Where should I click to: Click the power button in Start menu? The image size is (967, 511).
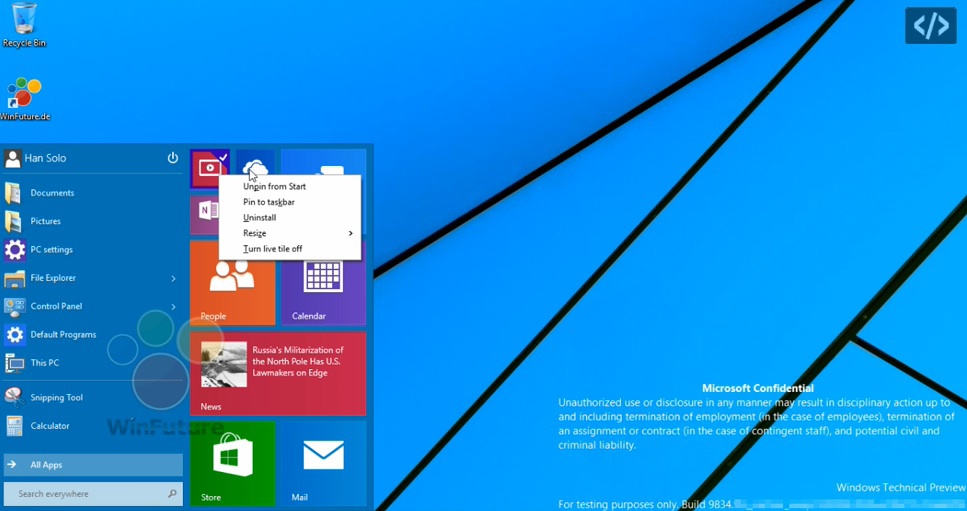(x=173, y=158)
